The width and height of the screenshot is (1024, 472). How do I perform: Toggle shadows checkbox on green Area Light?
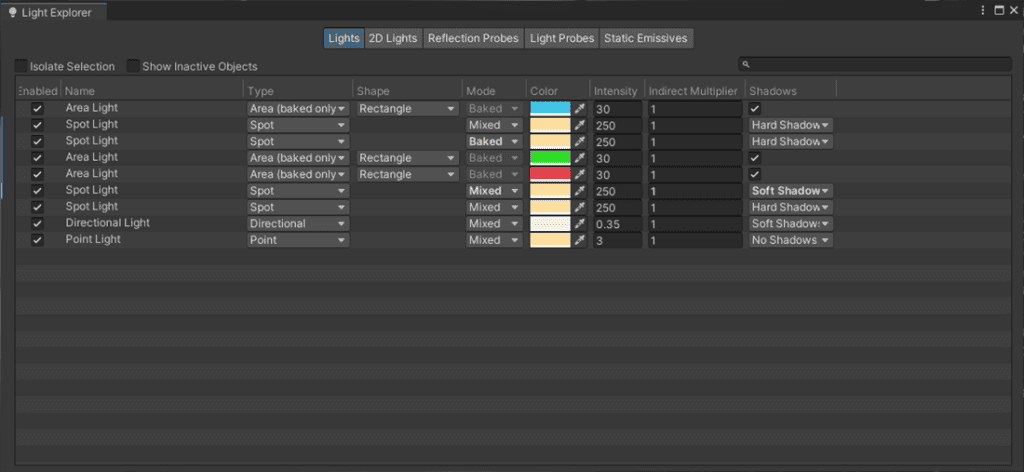click(x=755, y=158)
